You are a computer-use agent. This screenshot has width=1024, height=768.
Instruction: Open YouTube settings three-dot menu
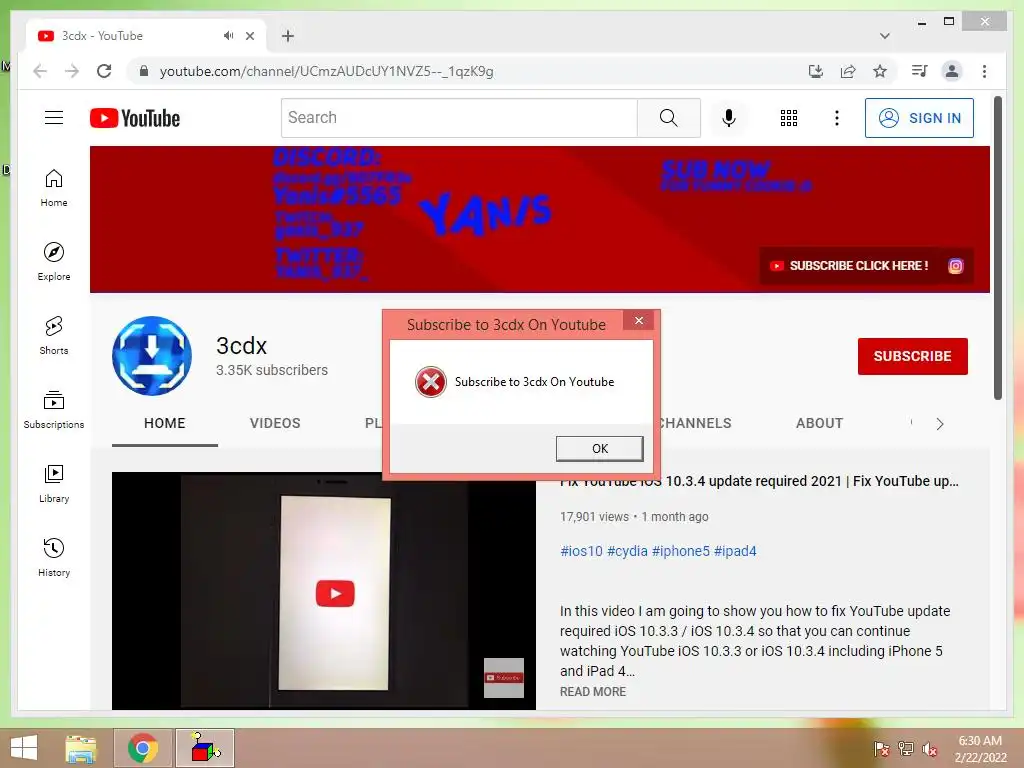[837, 118]
